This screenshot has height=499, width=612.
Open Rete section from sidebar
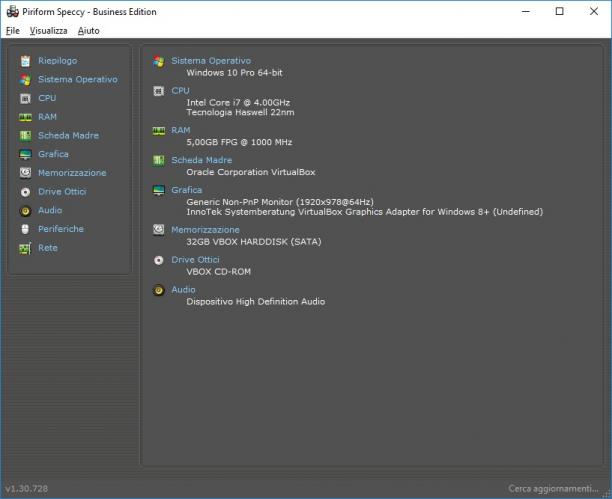click(x=48, y=248)
